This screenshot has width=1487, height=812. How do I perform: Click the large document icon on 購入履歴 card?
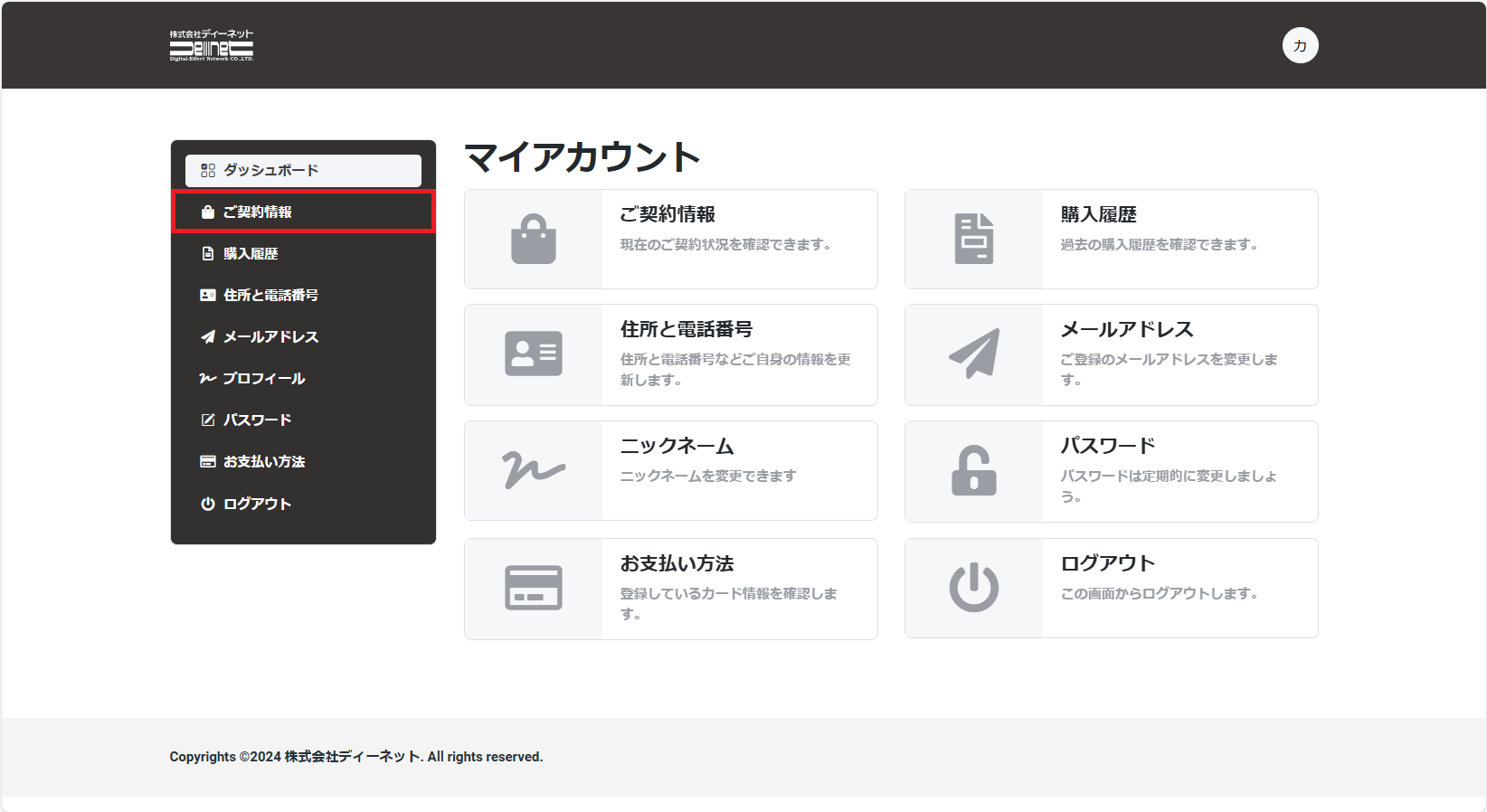[x=974, y=239]
